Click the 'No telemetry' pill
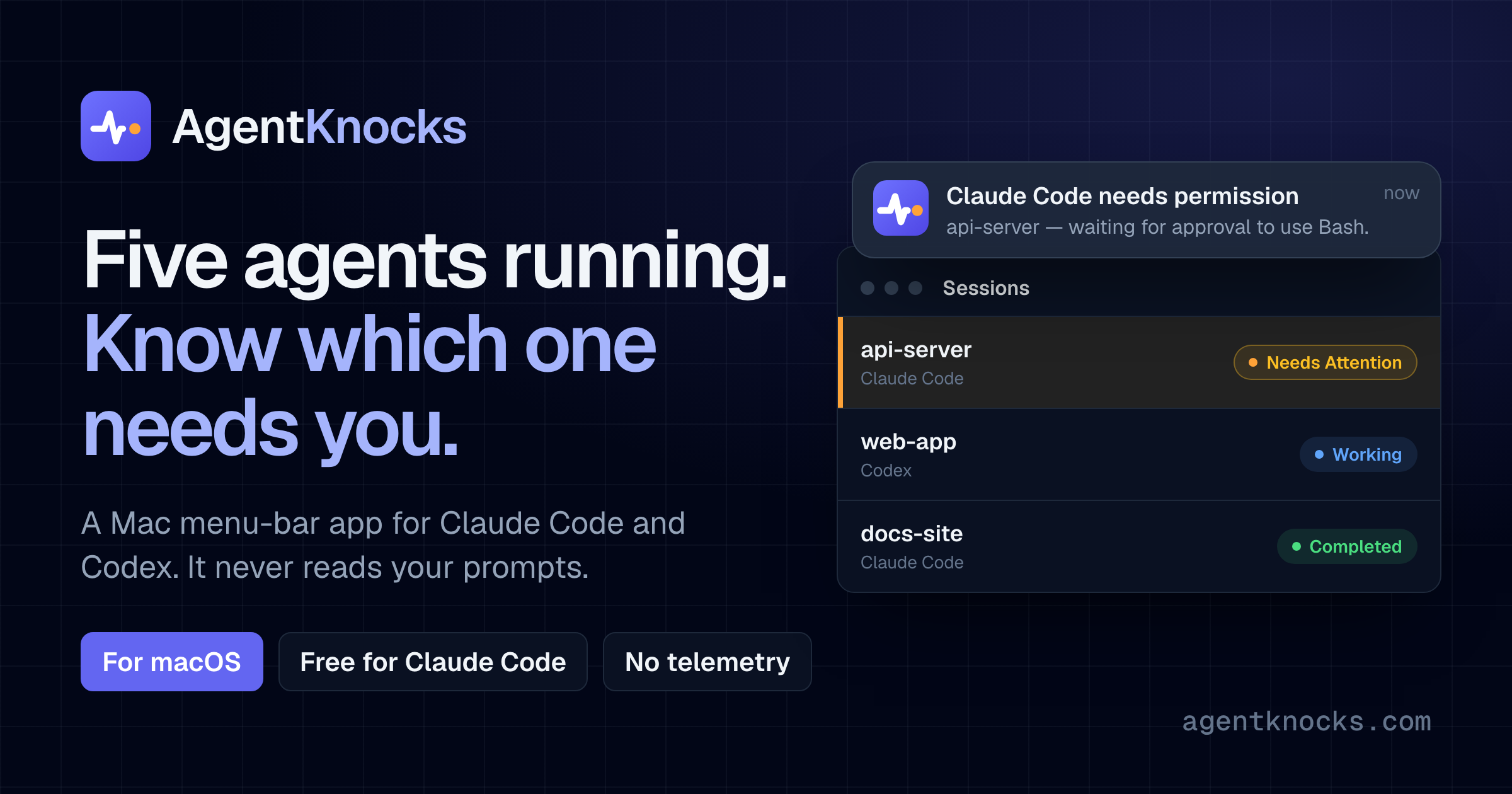 tap(707, 662)
